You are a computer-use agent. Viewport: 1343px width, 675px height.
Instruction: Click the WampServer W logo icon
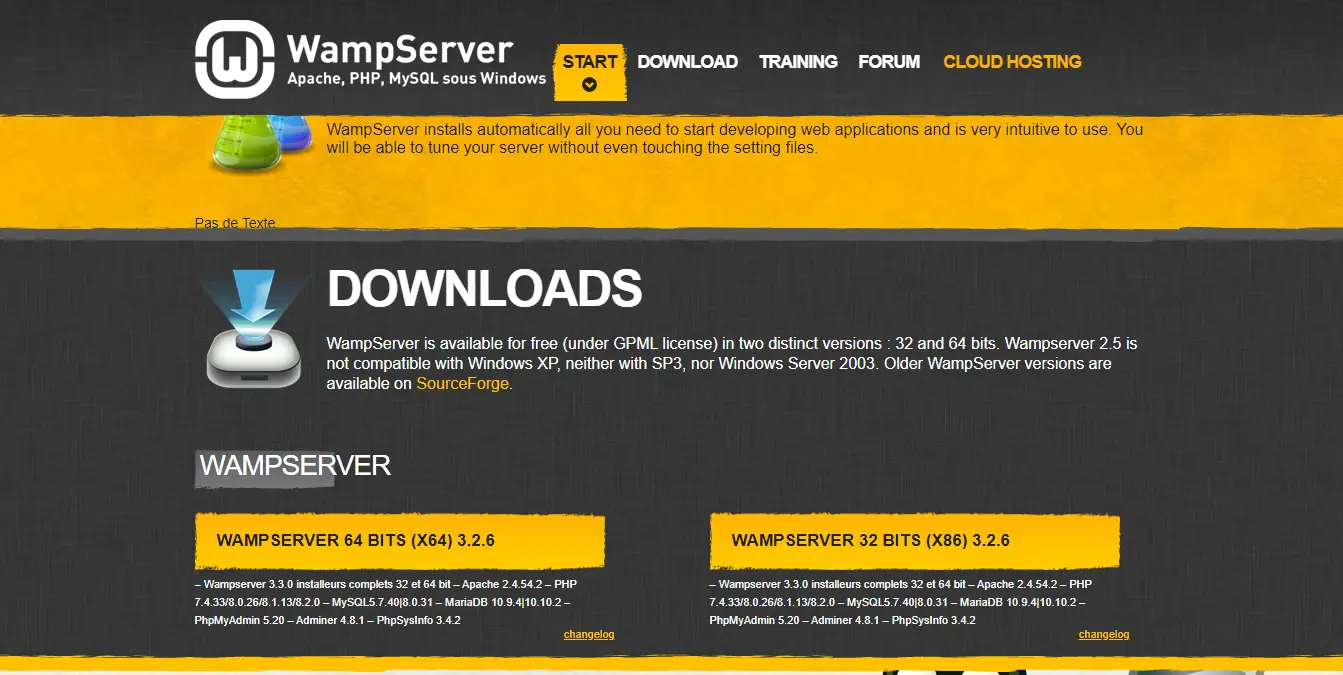[234, 60]
